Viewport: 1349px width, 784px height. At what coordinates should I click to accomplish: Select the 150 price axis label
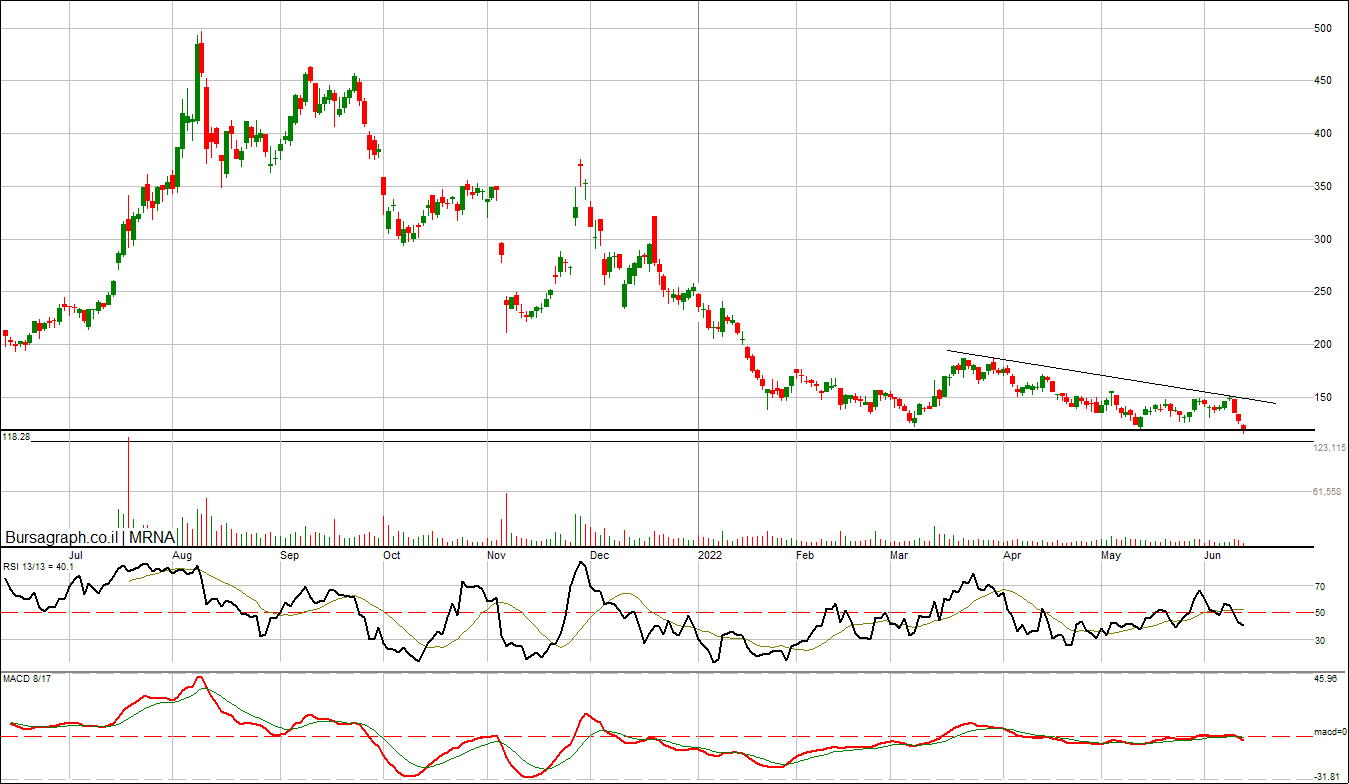(x=1322, y=398)
